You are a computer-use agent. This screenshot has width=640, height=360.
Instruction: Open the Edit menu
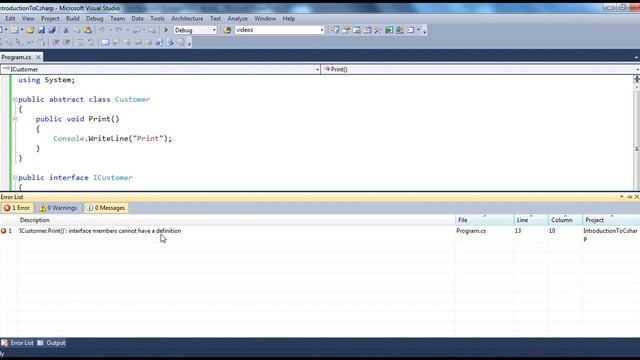10,18
